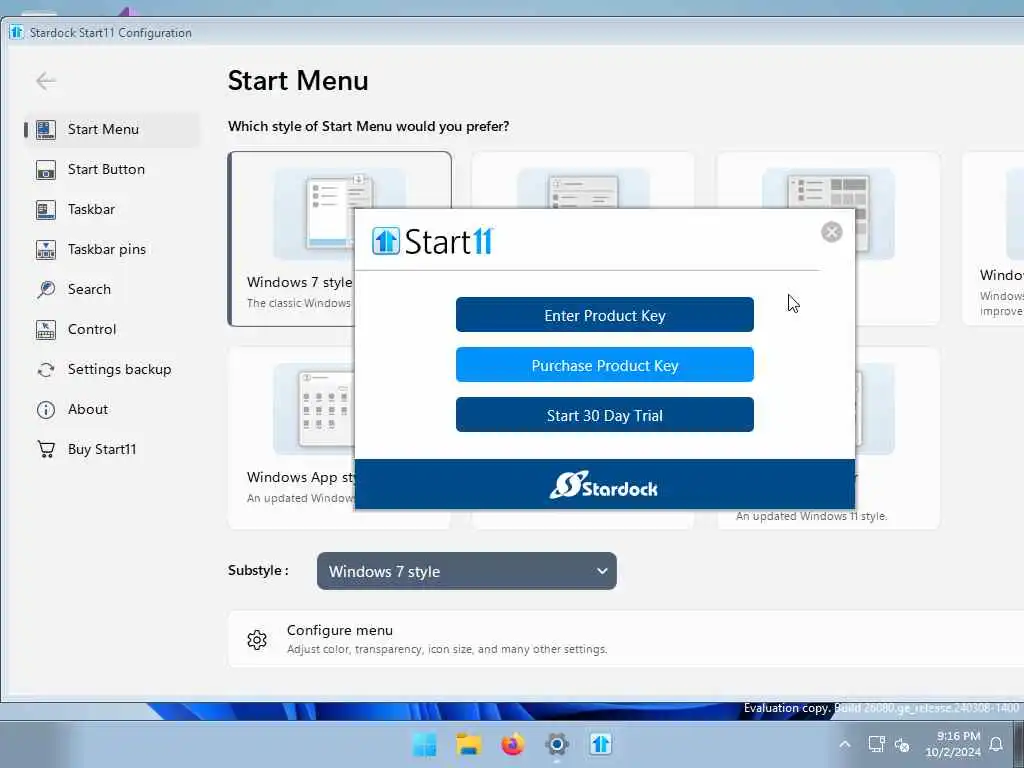Open the About page
This screenshot has height=768, width=1024.
coord(112,409)
